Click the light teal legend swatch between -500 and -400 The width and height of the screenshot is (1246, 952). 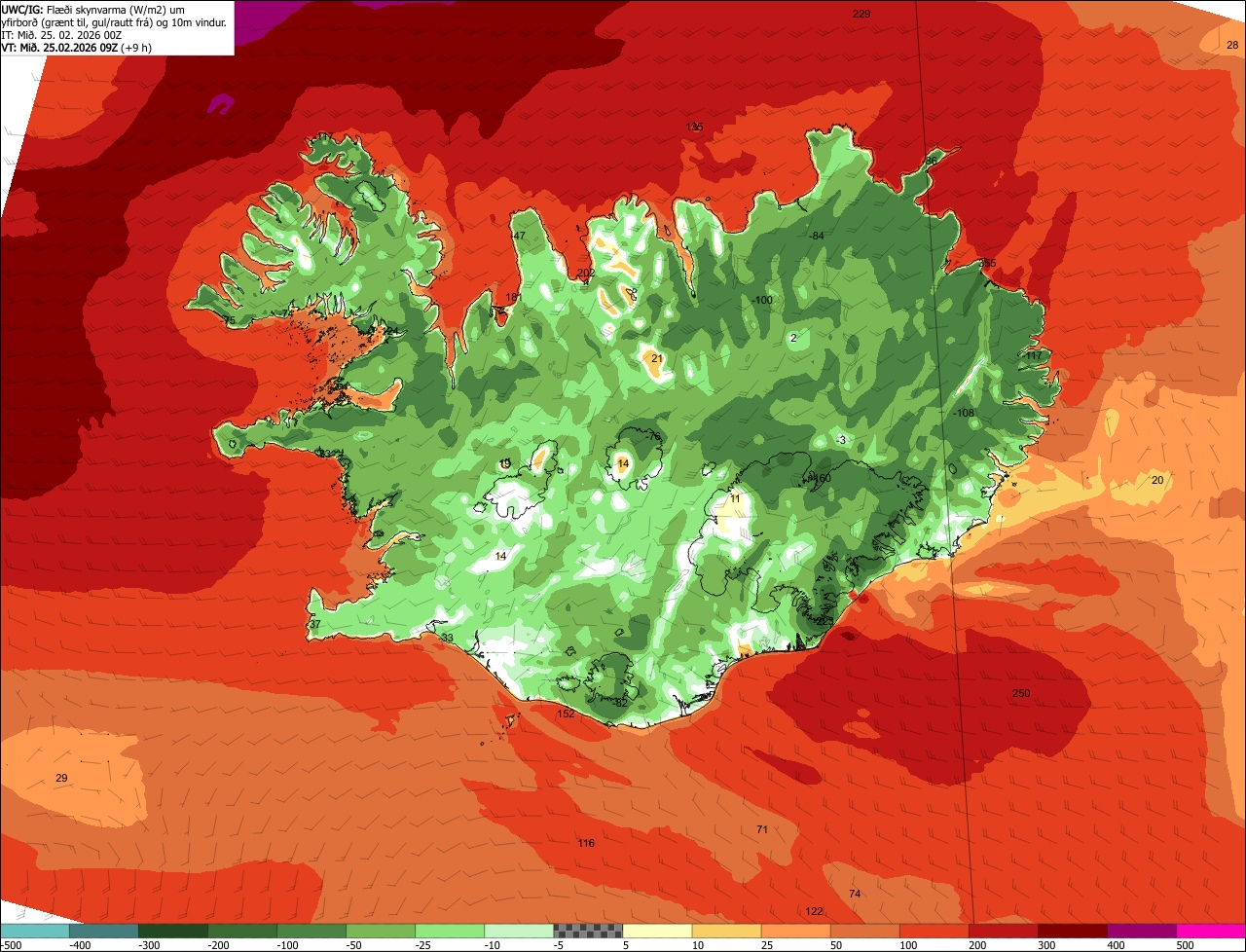(34, 931)
